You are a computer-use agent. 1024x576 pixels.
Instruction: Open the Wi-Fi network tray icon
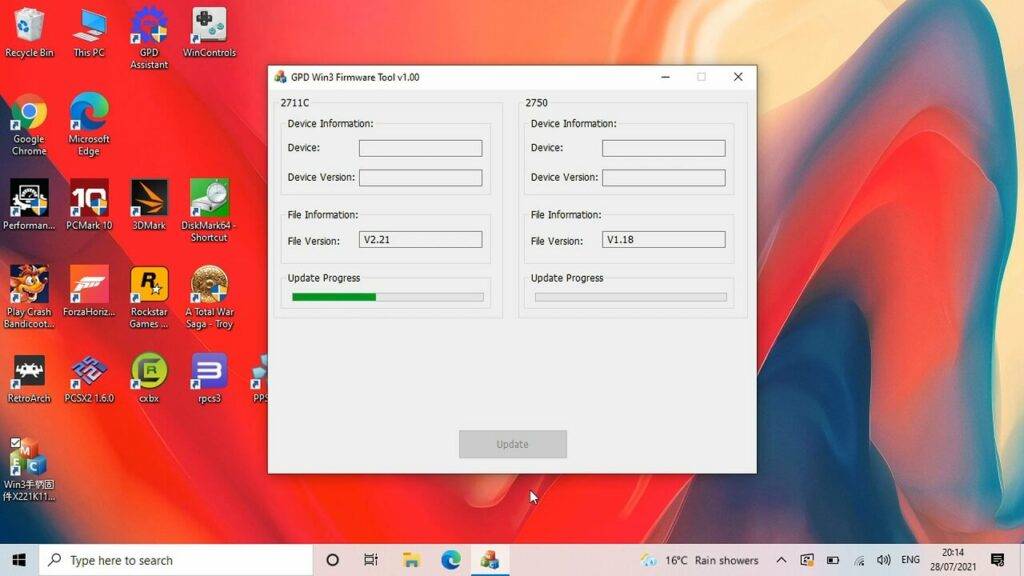859,560
